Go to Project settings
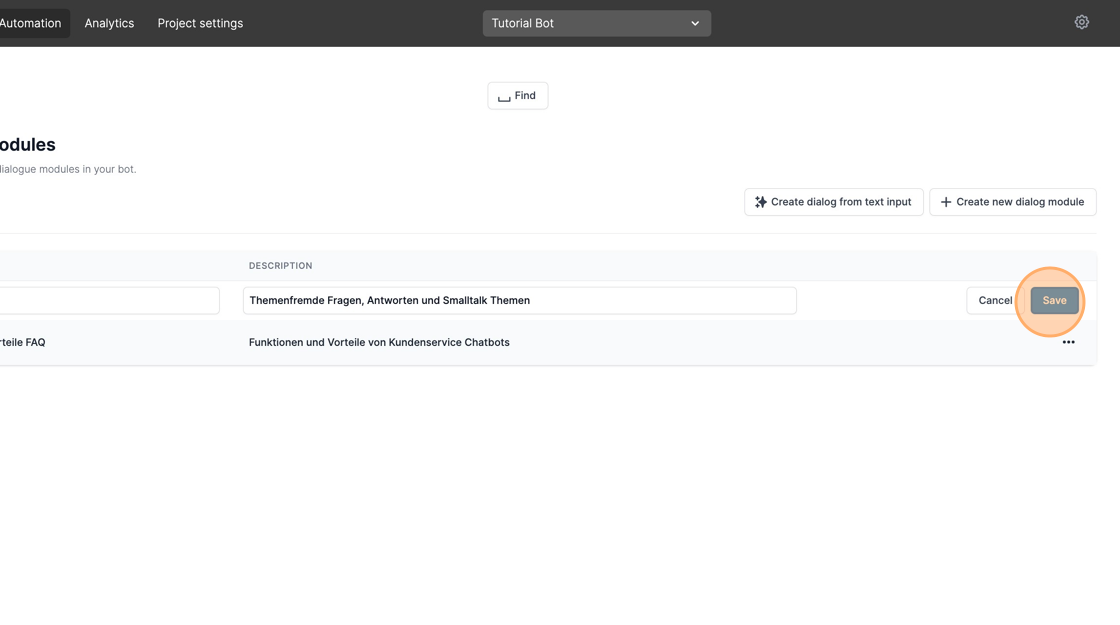This screenshot has width=1120, height=625. (200, 23)
